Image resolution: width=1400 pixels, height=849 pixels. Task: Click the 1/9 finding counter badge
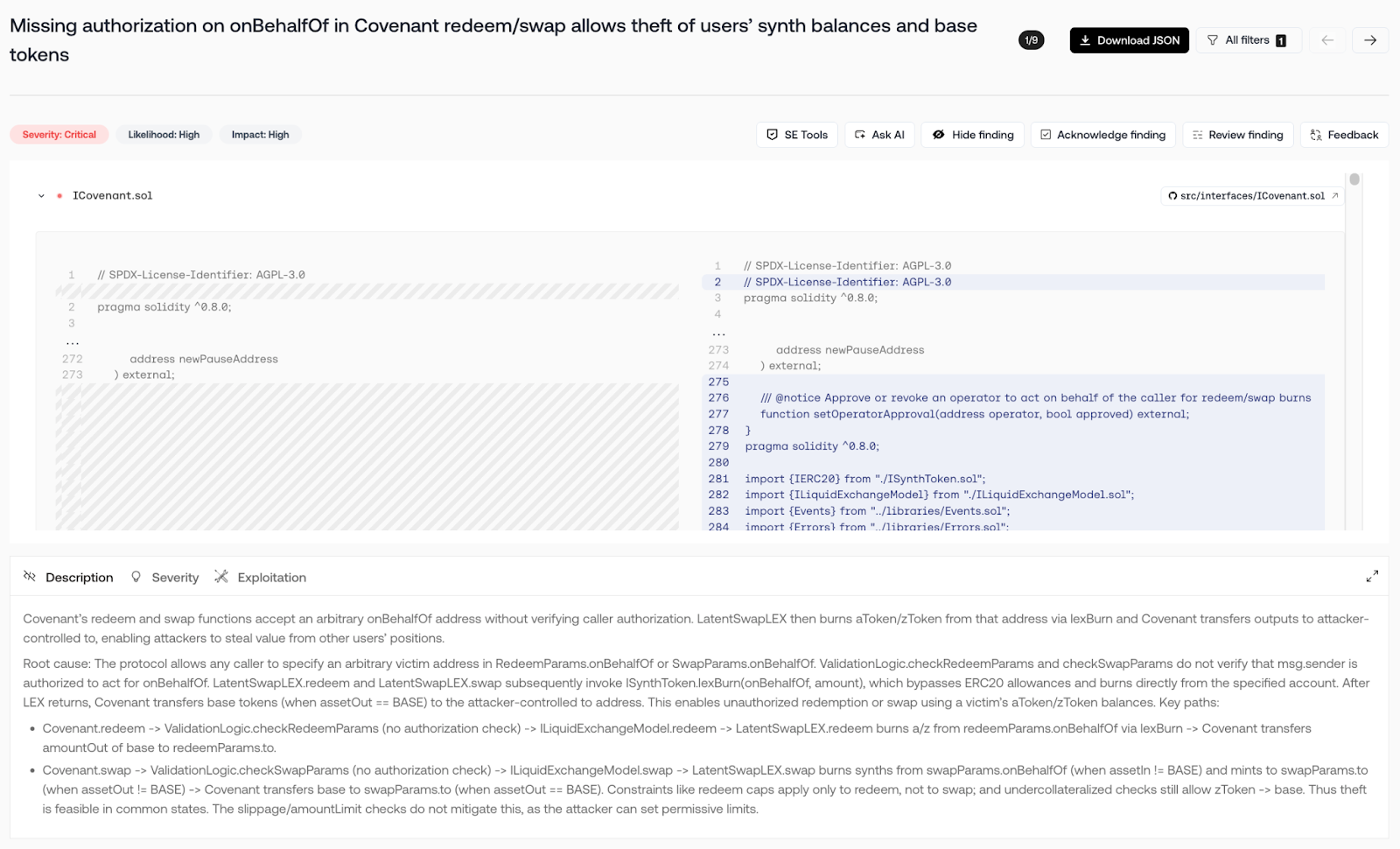(1032, 40)
